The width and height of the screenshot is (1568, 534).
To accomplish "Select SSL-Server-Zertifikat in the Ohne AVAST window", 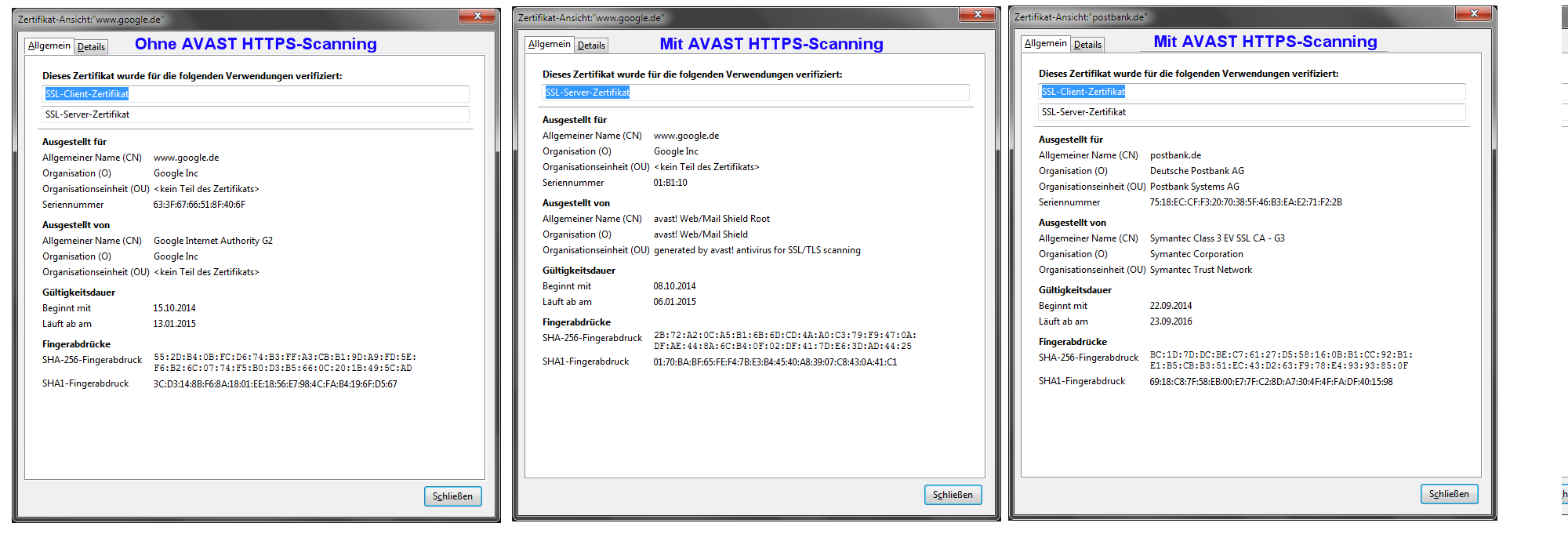I will (256, 114).
